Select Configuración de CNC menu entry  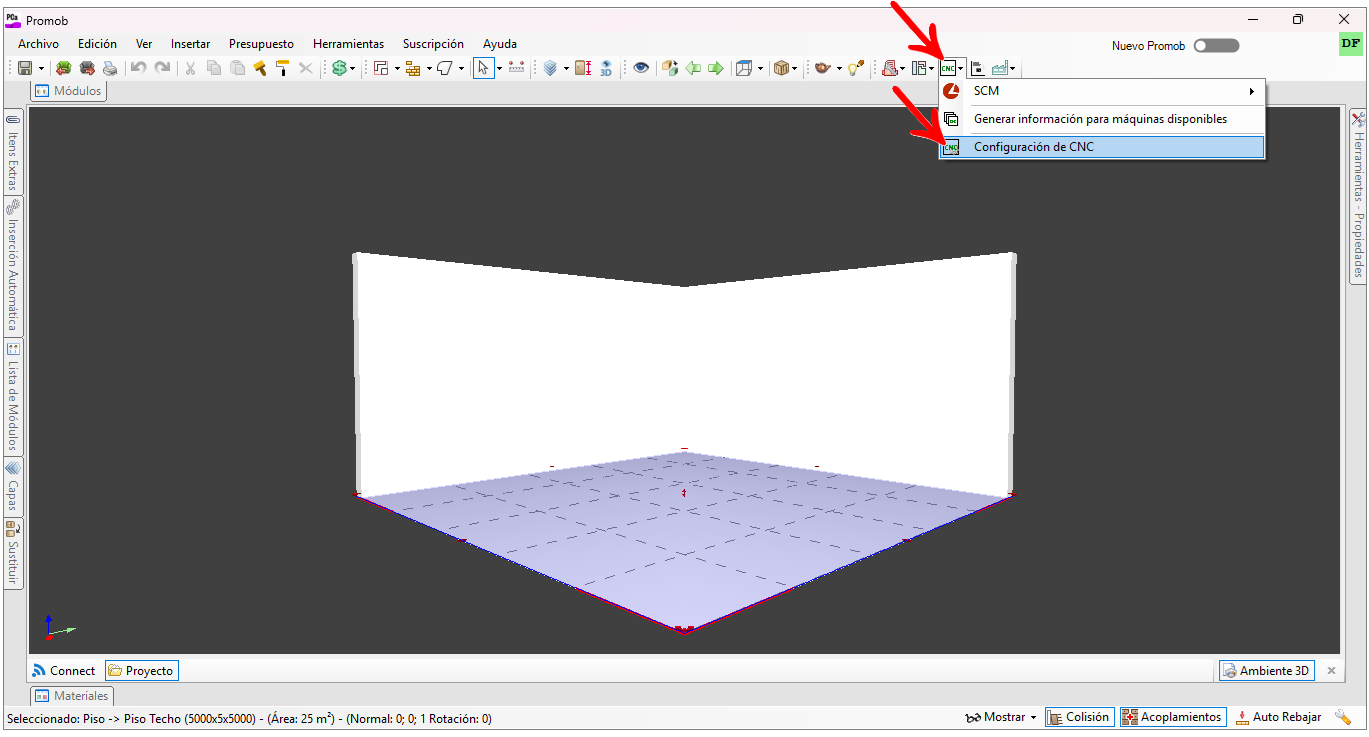tap(1102, 147)
